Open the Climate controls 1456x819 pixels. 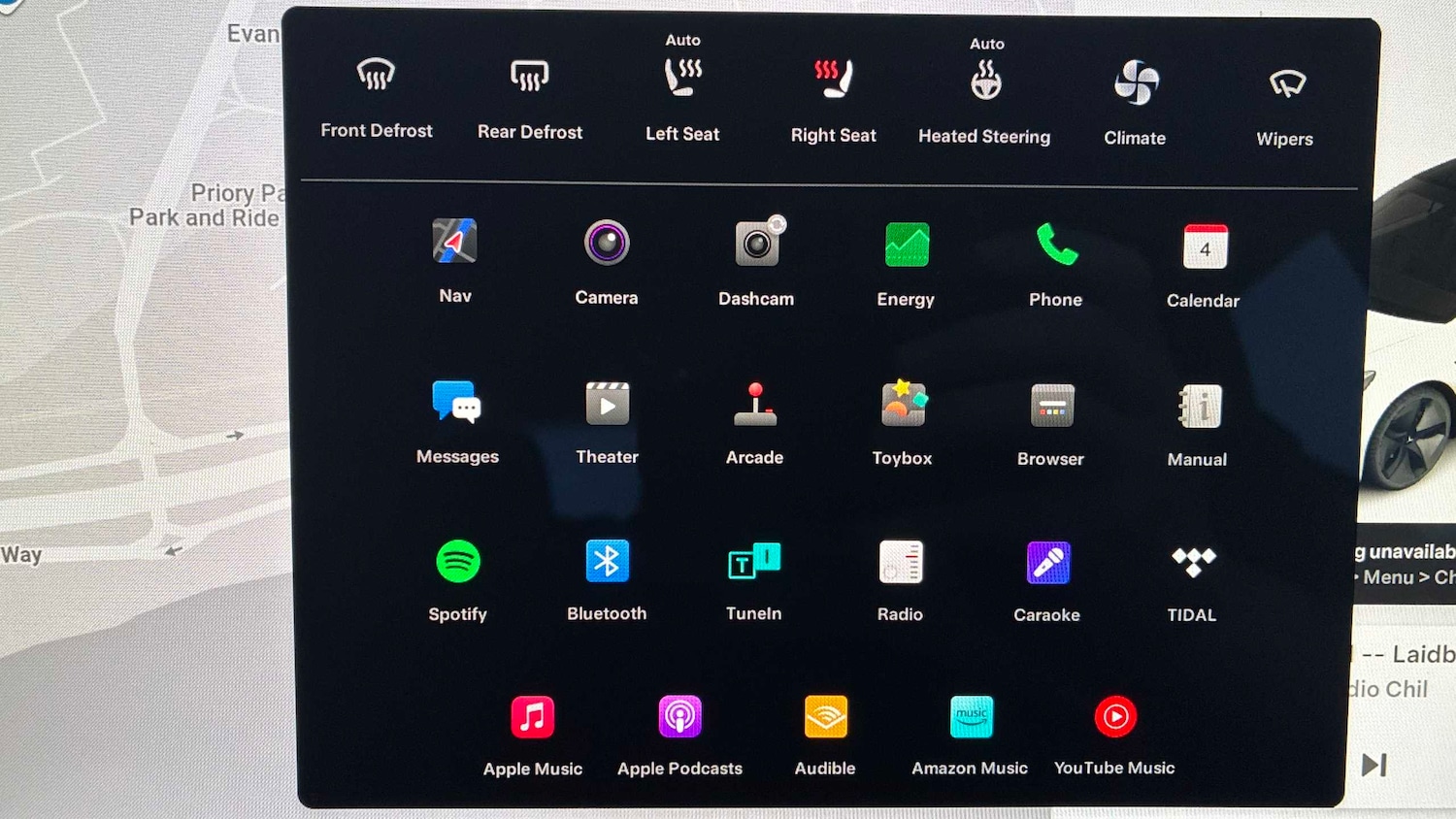(x=1136, y=83)
